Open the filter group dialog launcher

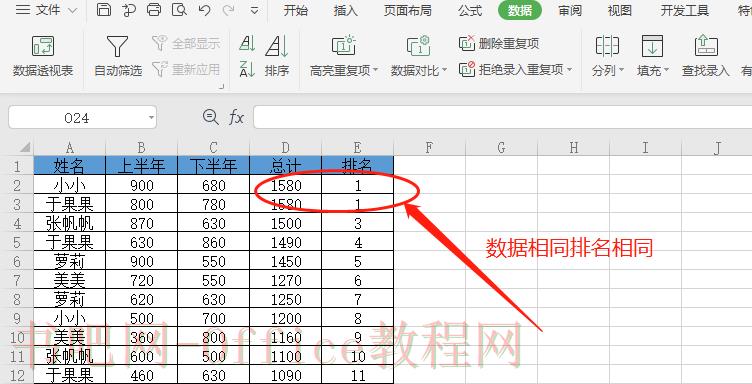point(222,87)
